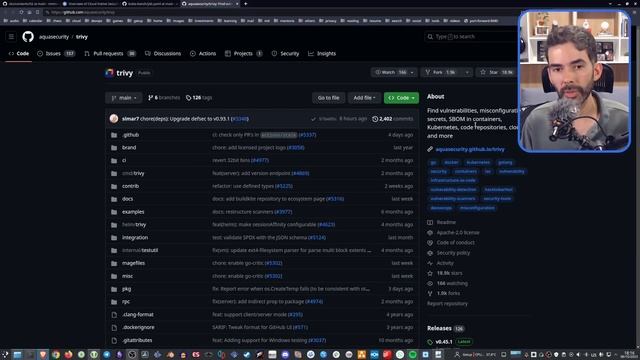The height and width of the screenshot is (360, 640).
Task: Open the .gitattributes file
Action: click(x=137, y=340)
